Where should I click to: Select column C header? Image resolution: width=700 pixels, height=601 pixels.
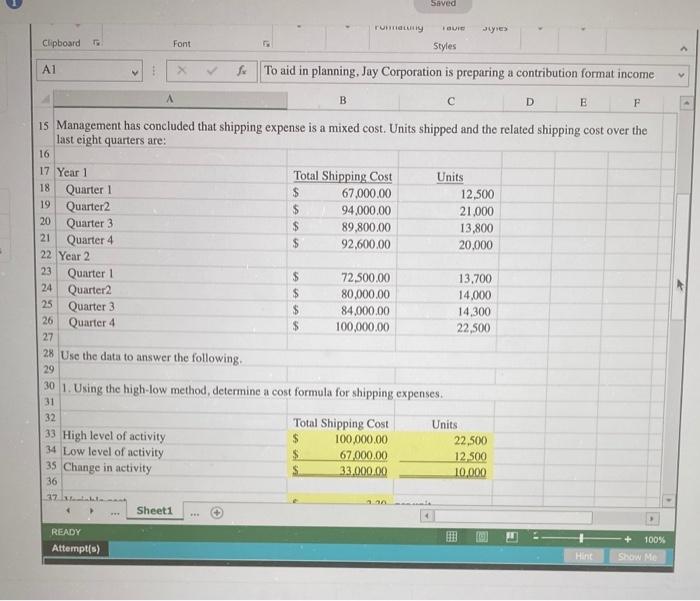click(x=451, y=101)
